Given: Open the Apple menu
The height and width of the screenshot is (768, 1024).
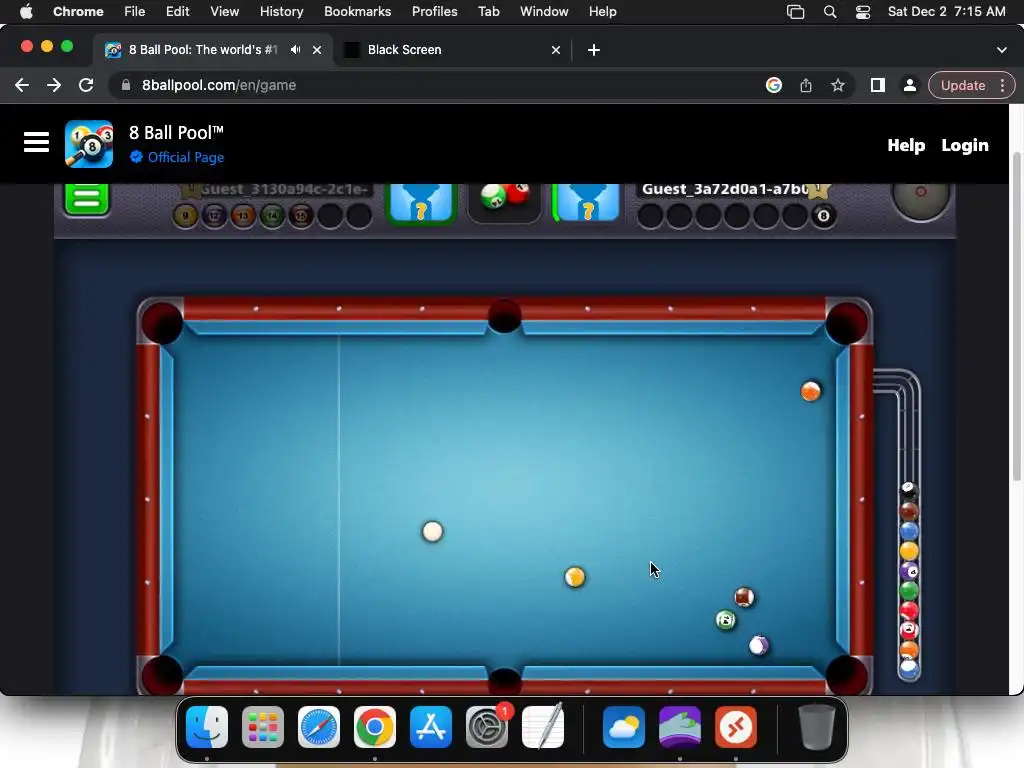Looking at the screenshot, I should pyautogui.click(x=26, y=11).
